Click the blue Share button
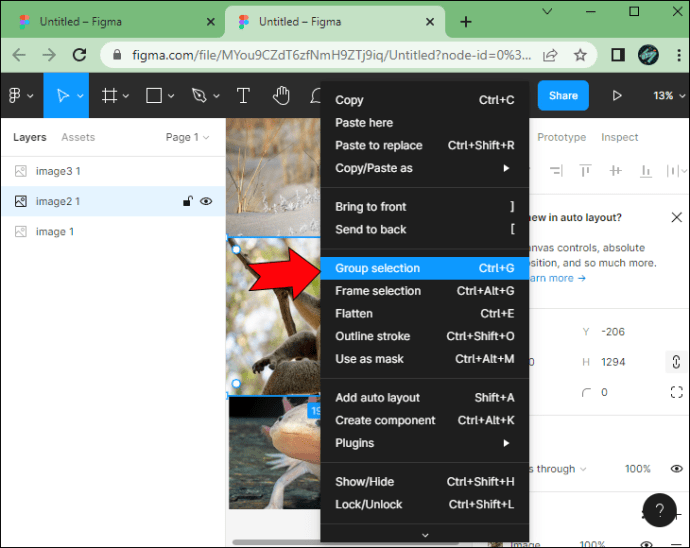Screen dimensions: 690x548 pos(563,96)
